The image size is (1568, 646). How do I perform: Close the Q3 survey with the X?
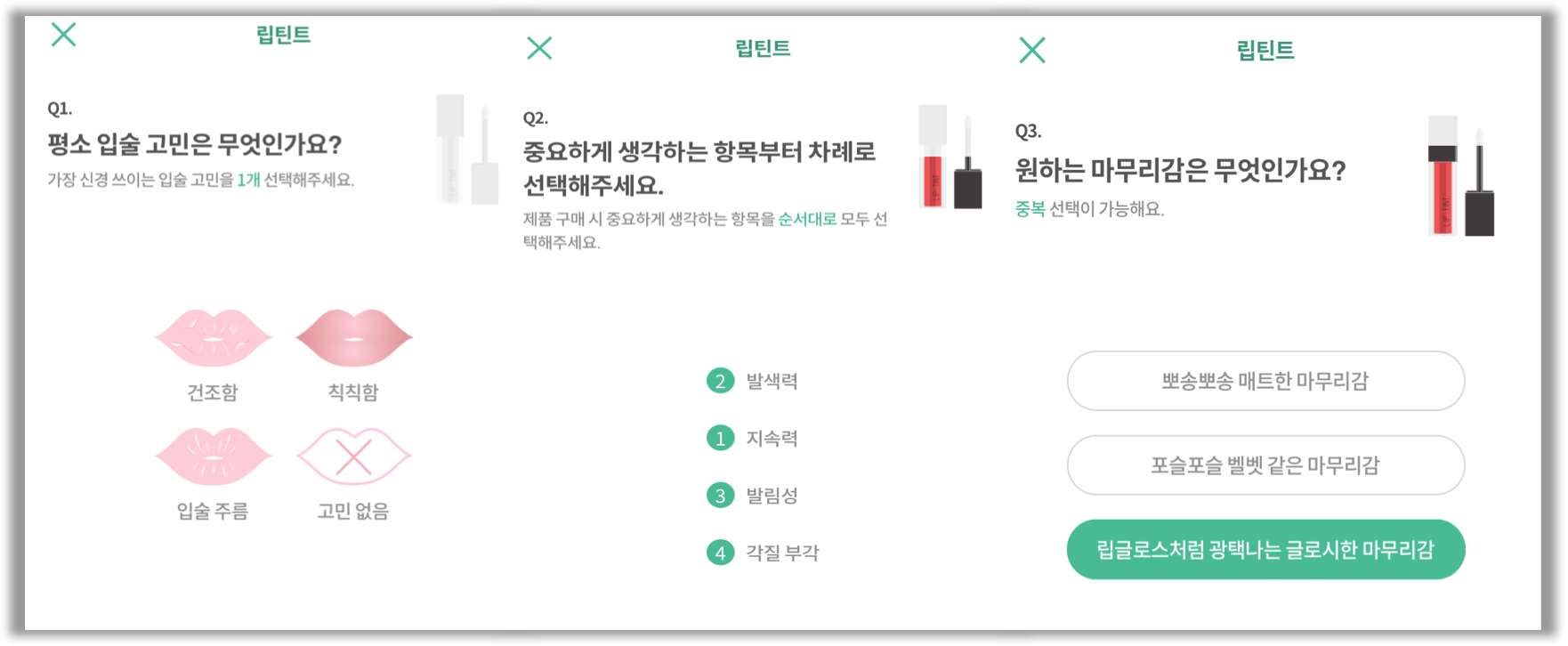1033,49
